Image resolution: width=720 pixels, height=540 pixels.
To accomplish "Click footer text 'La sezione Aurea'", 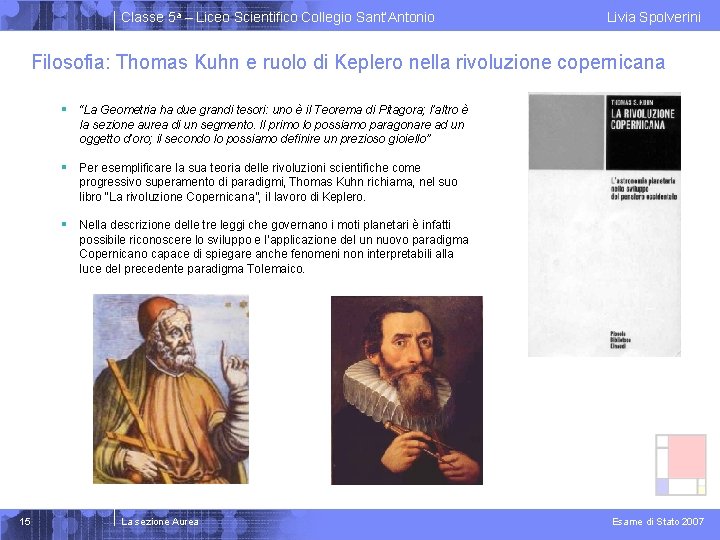I will 160,522.
